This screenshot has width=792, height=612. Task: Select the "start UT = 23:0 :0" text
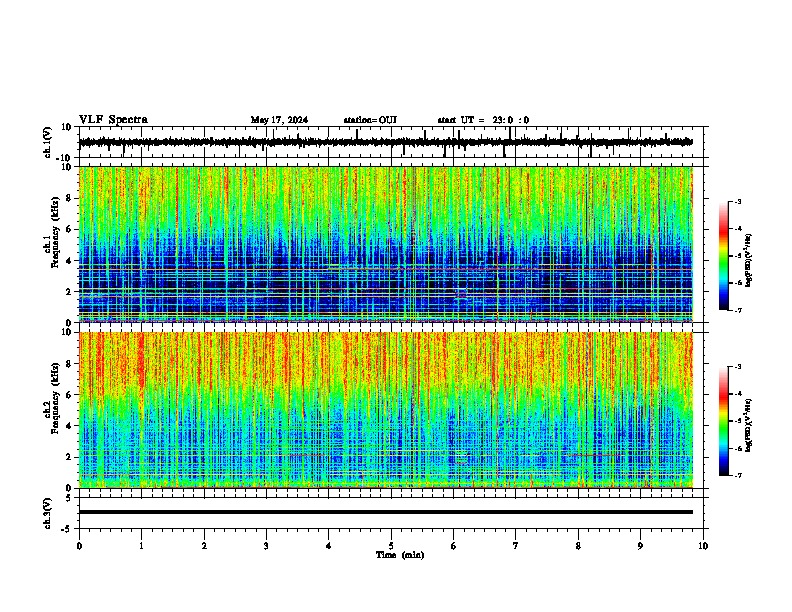click(x=483, y=120)
